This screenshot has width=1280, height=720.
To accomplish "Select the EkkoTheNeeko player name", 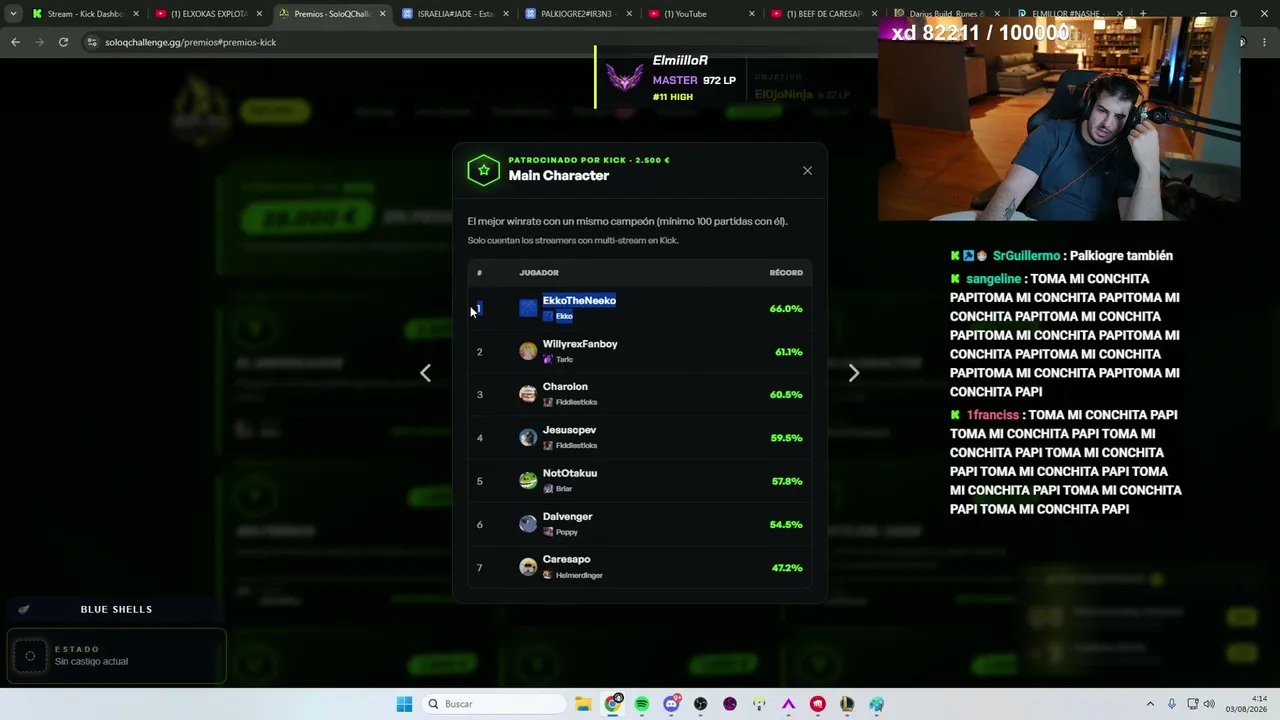I will 579,300.
